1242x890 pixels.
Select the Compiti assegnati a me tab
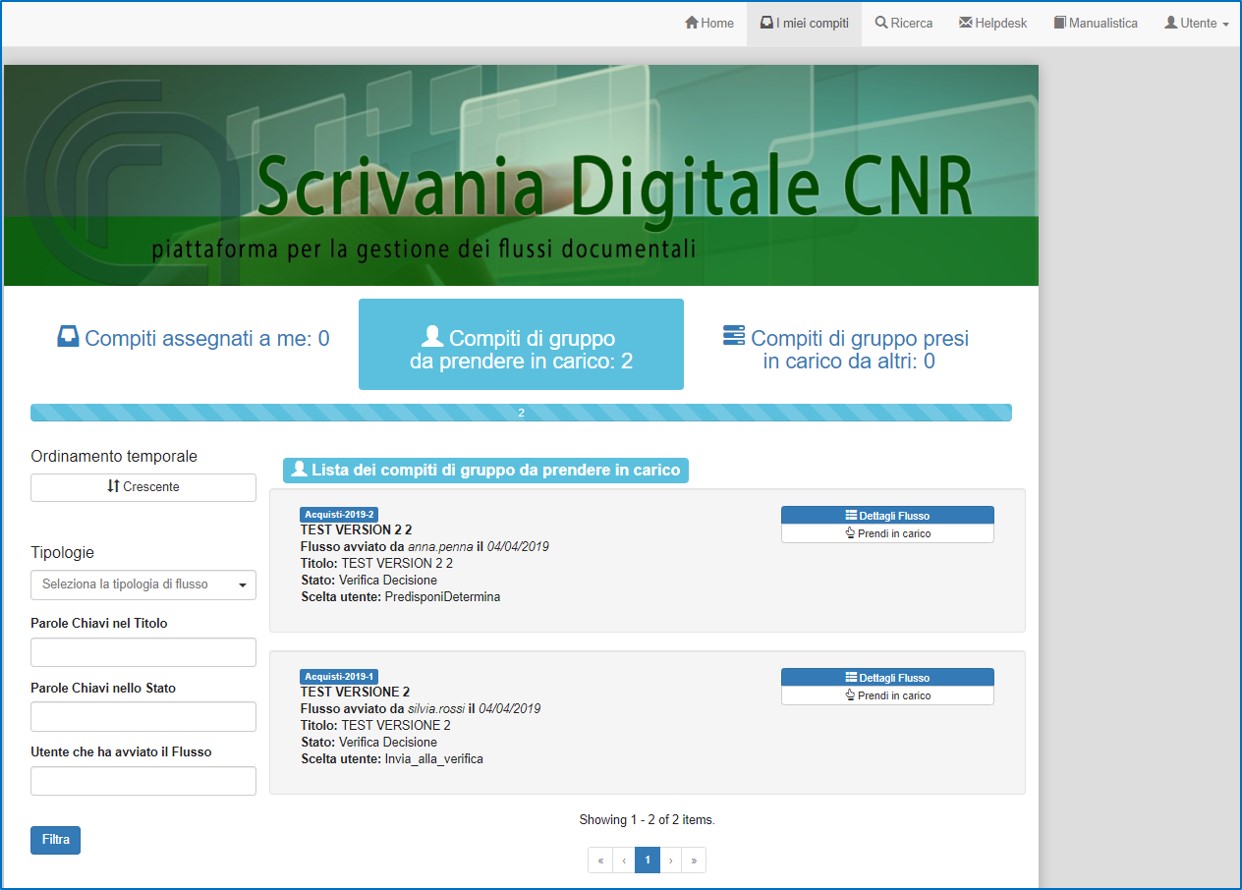tap(193, 339)
